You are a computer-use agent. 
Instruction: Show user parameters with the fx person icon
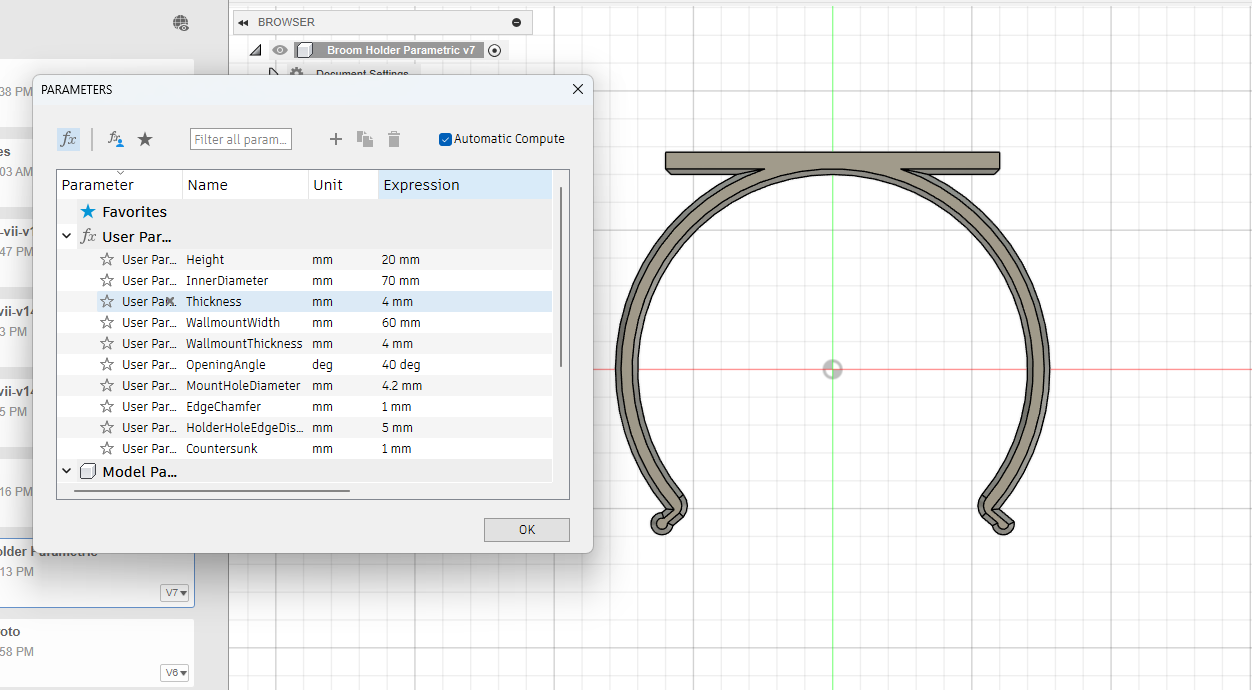click(116, 140)
